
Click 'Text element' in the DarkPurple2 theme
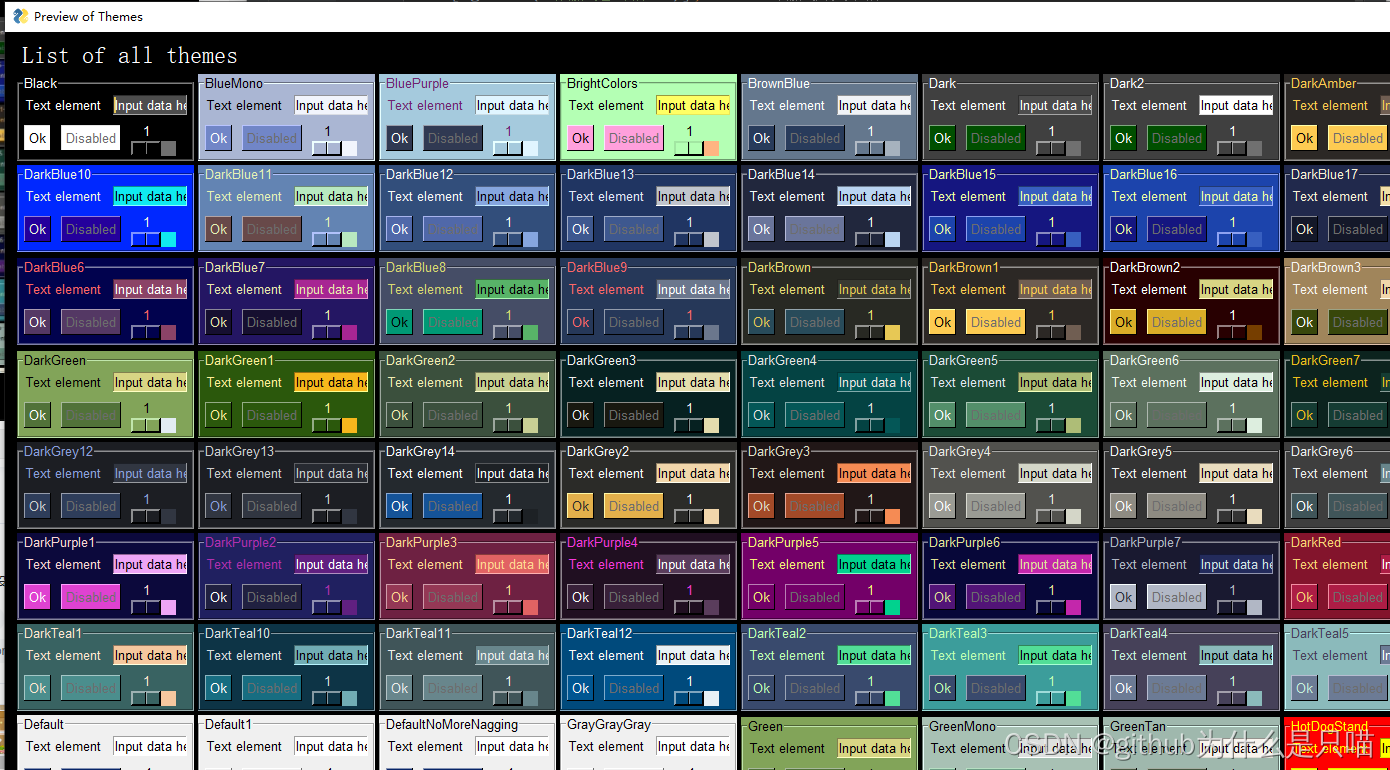click(x=245, y=564)
